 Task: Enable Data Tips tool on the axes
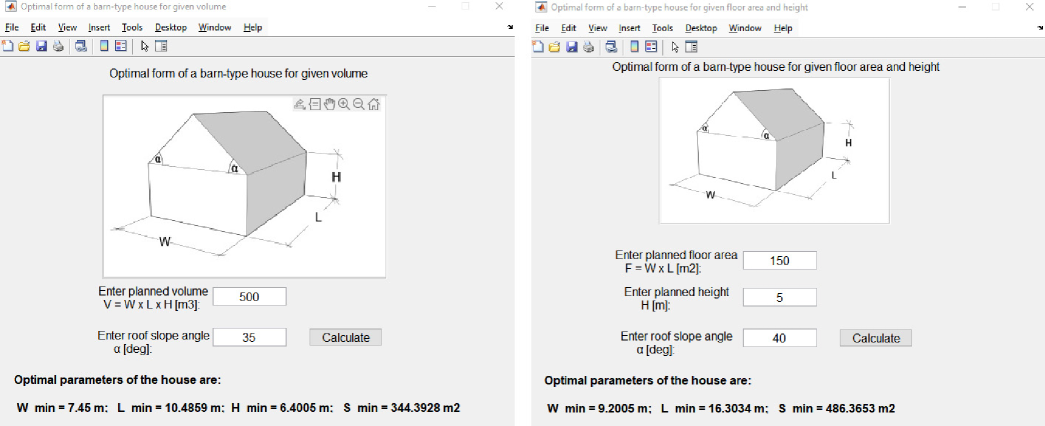pos(315,104)
